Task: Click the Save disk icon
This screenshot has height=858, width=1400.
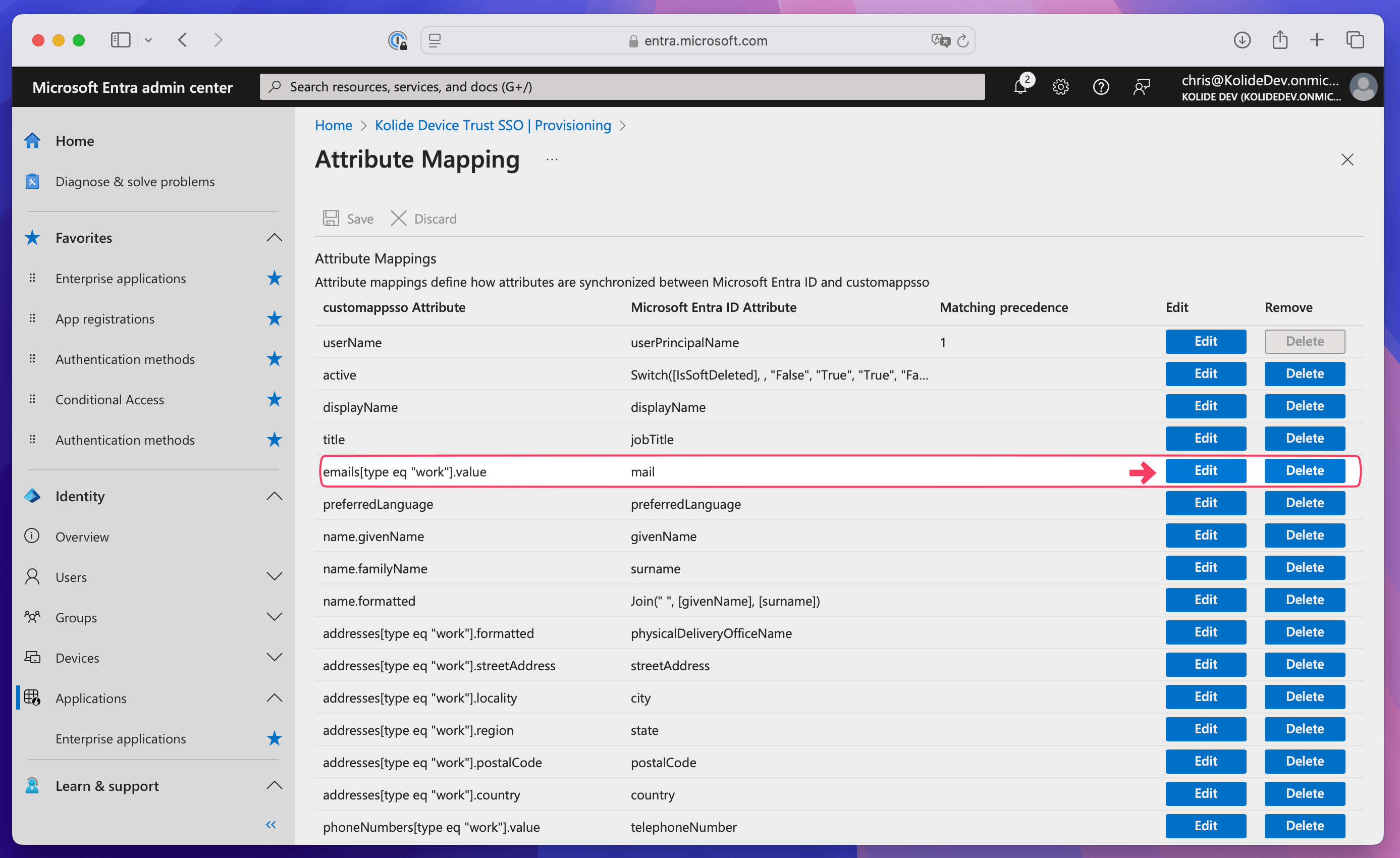Action: 331,219
